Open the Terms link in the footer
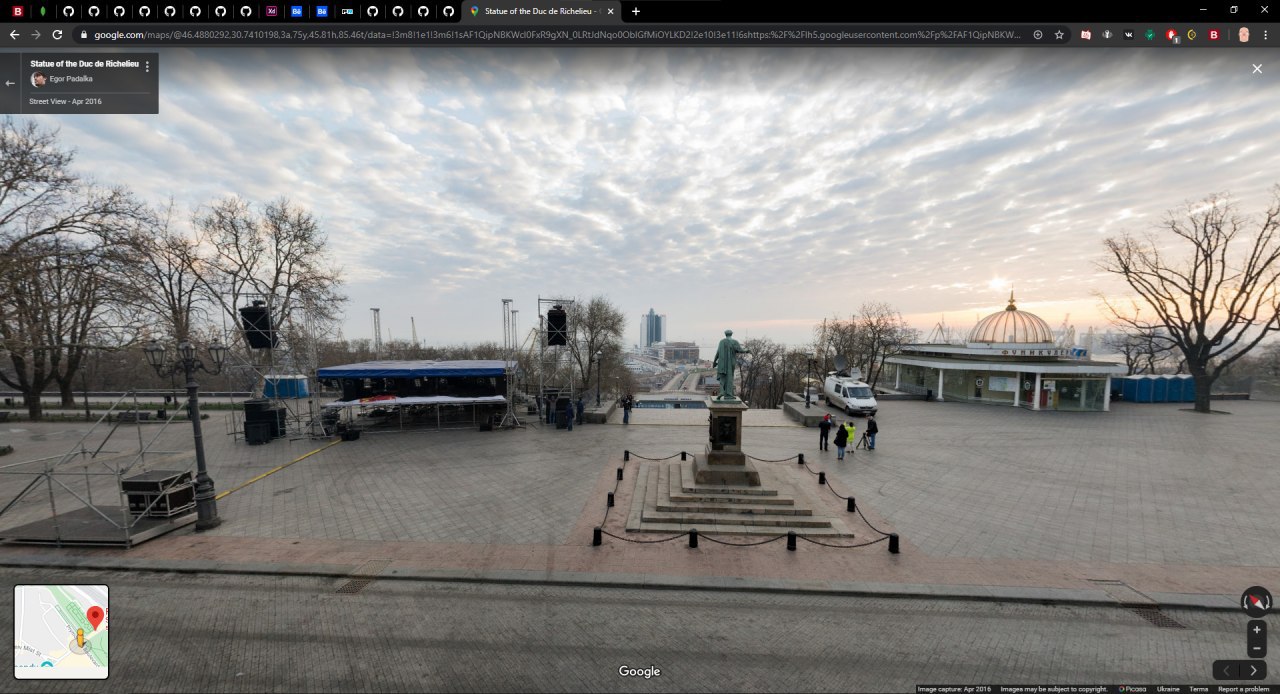 coord(1198,689)
